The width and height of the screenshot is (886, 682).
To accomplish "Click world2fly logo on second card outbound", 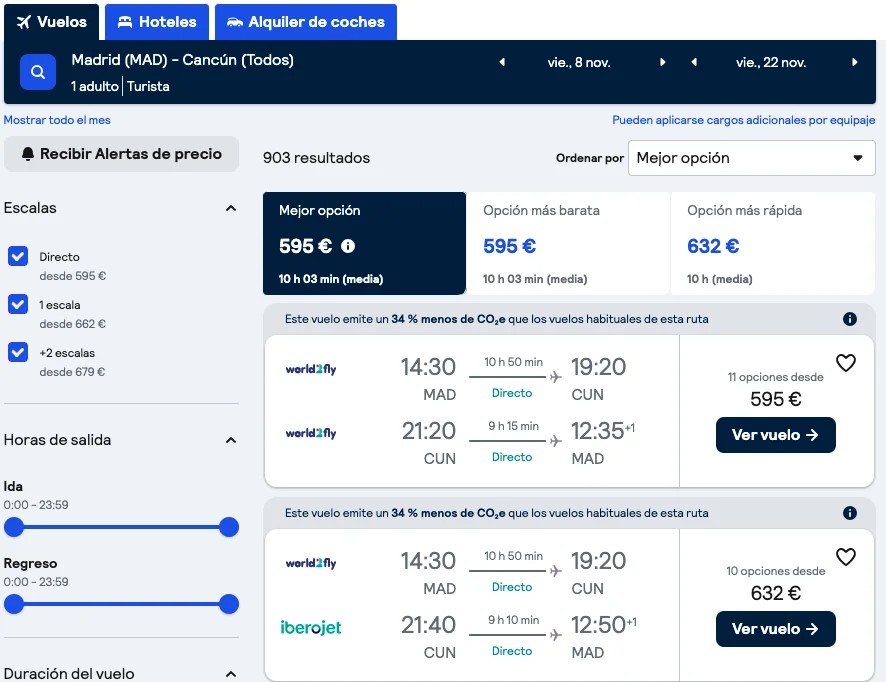I will coord(311,563).
